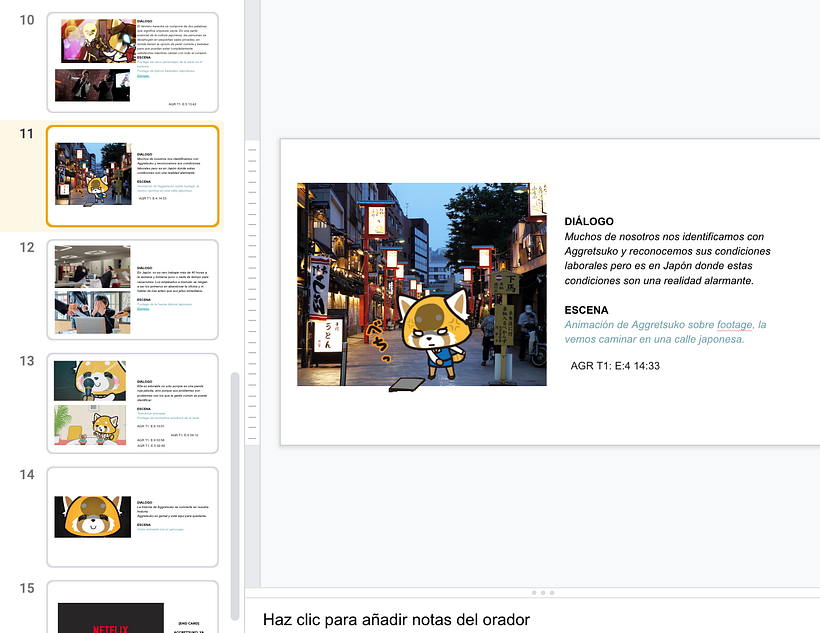This screenshot has width=820, height=633.
Task: Click the Aggretsuko character in the image
Action: 426,332
